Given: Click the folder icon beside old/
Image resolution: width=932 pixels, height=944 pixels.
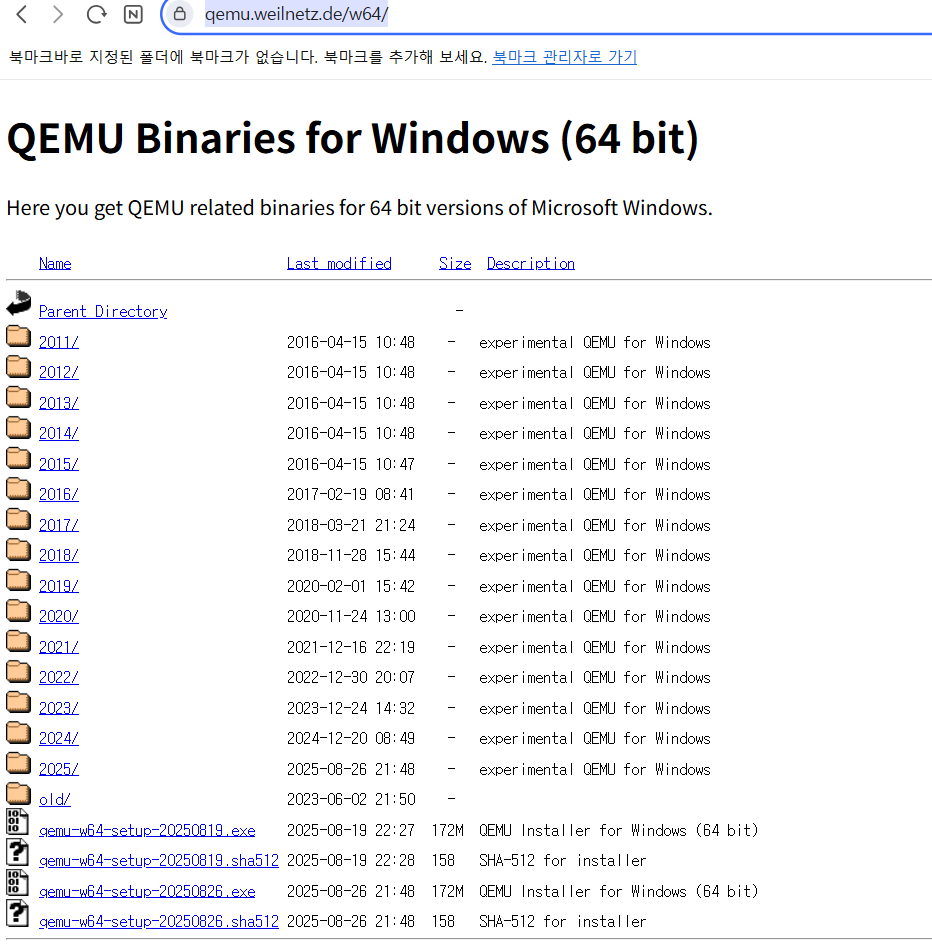Looking at the screenshot, I should pos(19,793).
